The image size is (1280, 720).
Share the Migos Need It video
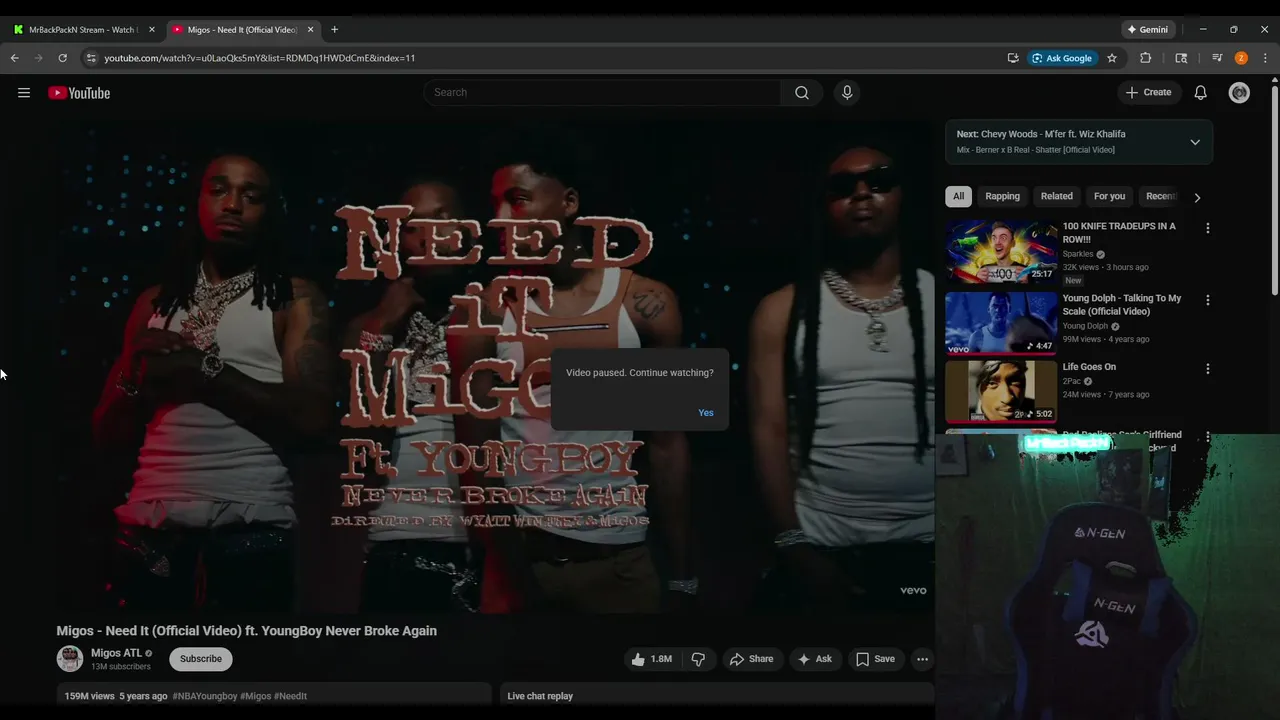[x=752, y=659]
